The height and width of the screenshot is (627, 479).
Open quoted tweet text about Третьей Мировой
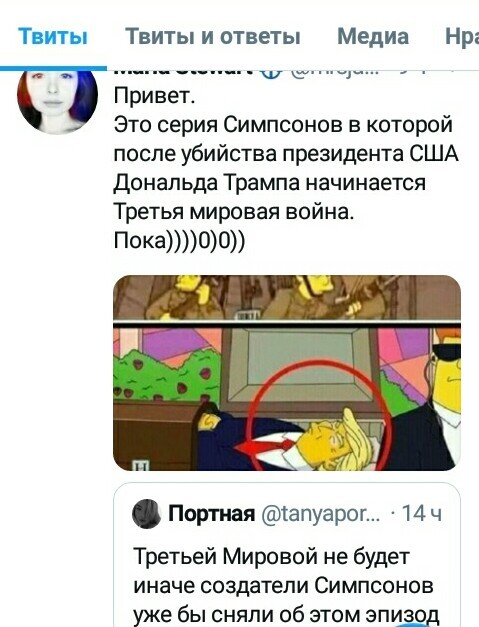pos(286,586)
